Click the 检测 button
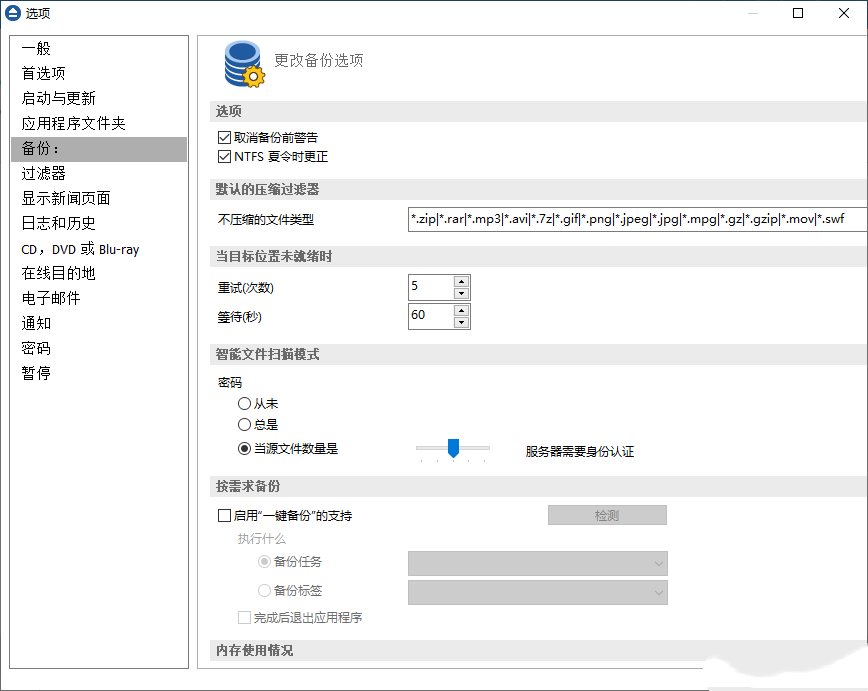The width and height of the screenshot is (868, 691). [x=606, y=515]
